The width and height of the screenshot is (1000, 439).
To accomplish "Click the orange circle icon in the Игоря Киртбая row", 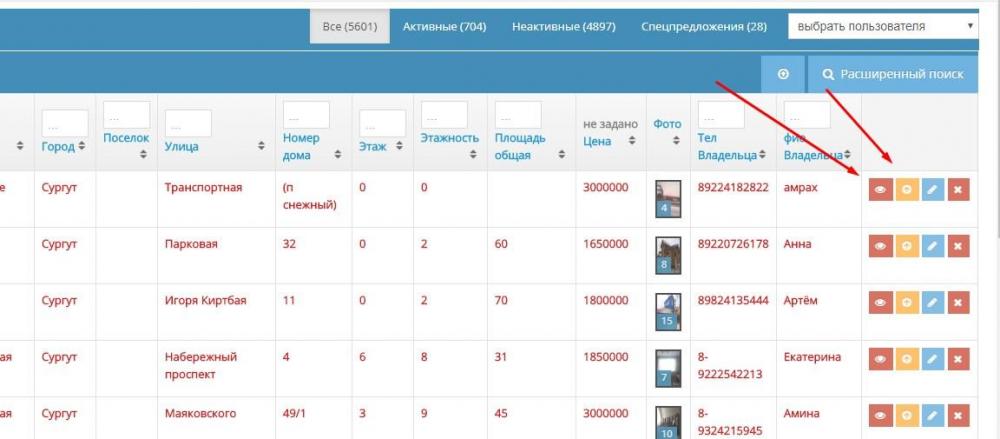I will click(x=906, y=302).
